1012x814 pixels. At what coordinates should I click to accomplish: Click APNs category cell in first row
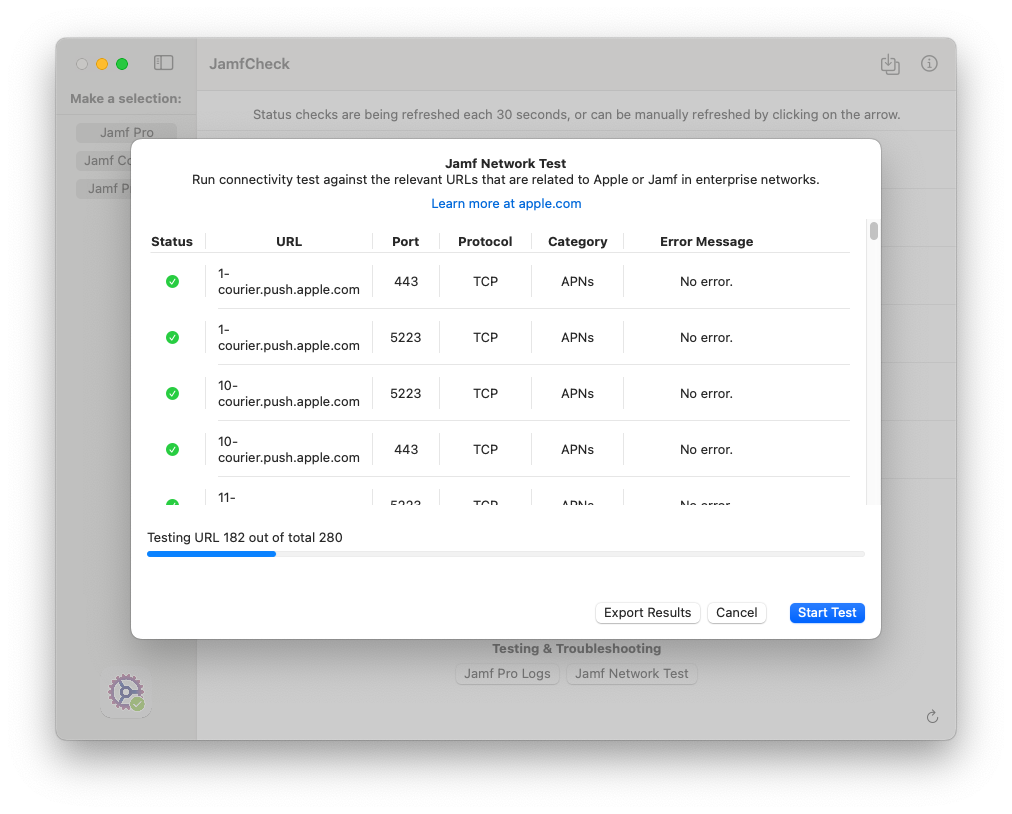point(577,281)
